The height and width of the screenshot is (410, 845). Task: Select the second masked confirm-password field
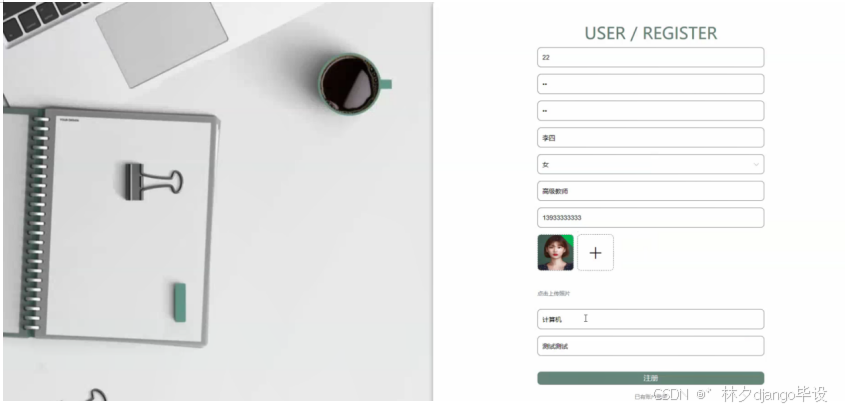[650, 110]
